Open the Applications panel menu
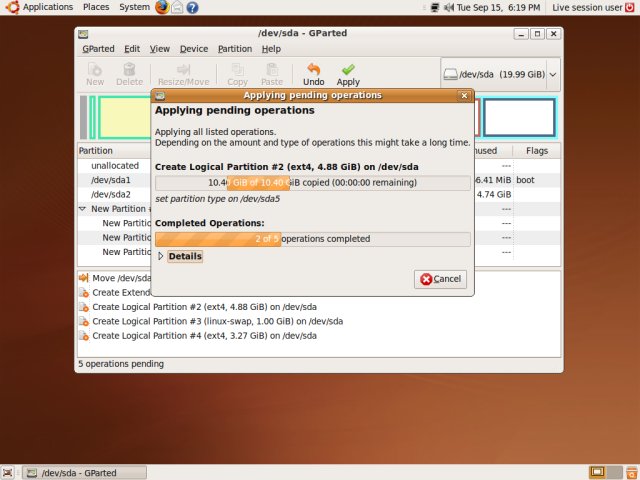 (48, 7)
